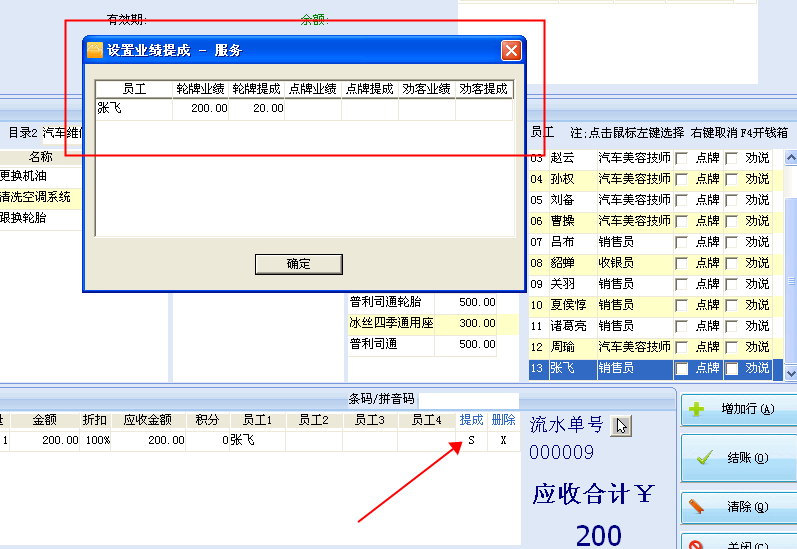Select 张飞 row in commission dialog
This screenshot has height=549, width=797.
[x=304, y=108]
